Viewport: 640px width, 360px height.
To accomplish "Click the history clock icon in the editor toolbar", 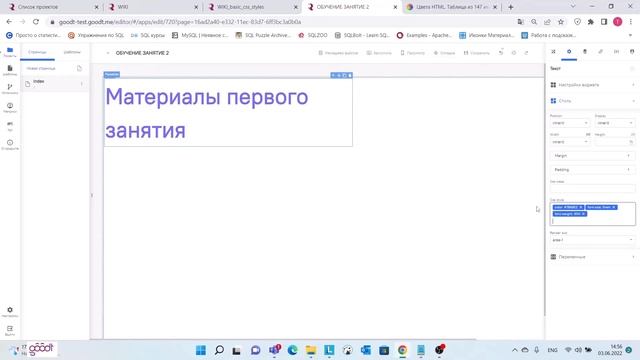I will pyautogui.click(x=513, y=53).
